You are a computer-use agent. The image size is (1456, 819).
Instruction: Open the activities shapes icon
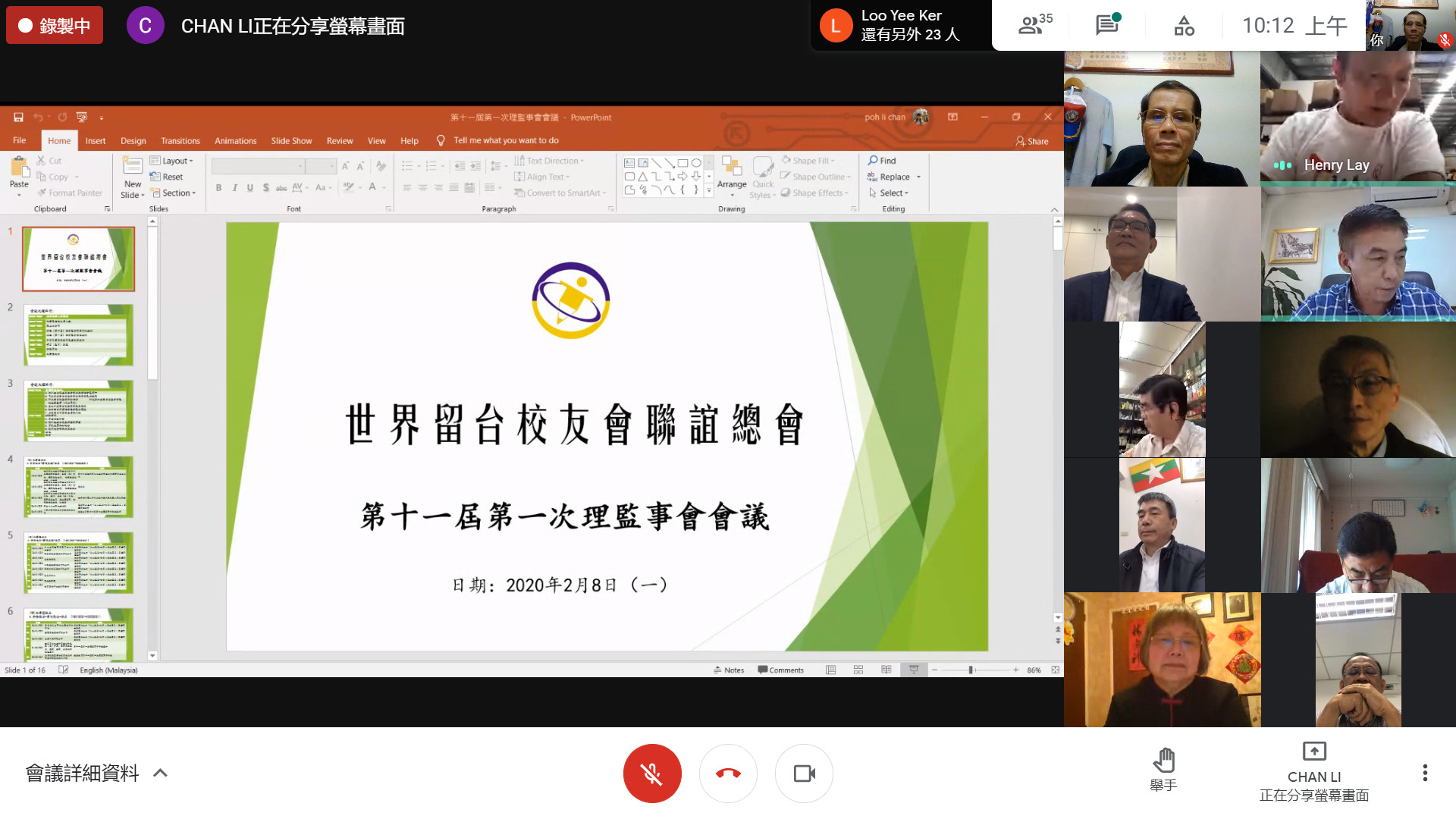tap(1184, 27)
